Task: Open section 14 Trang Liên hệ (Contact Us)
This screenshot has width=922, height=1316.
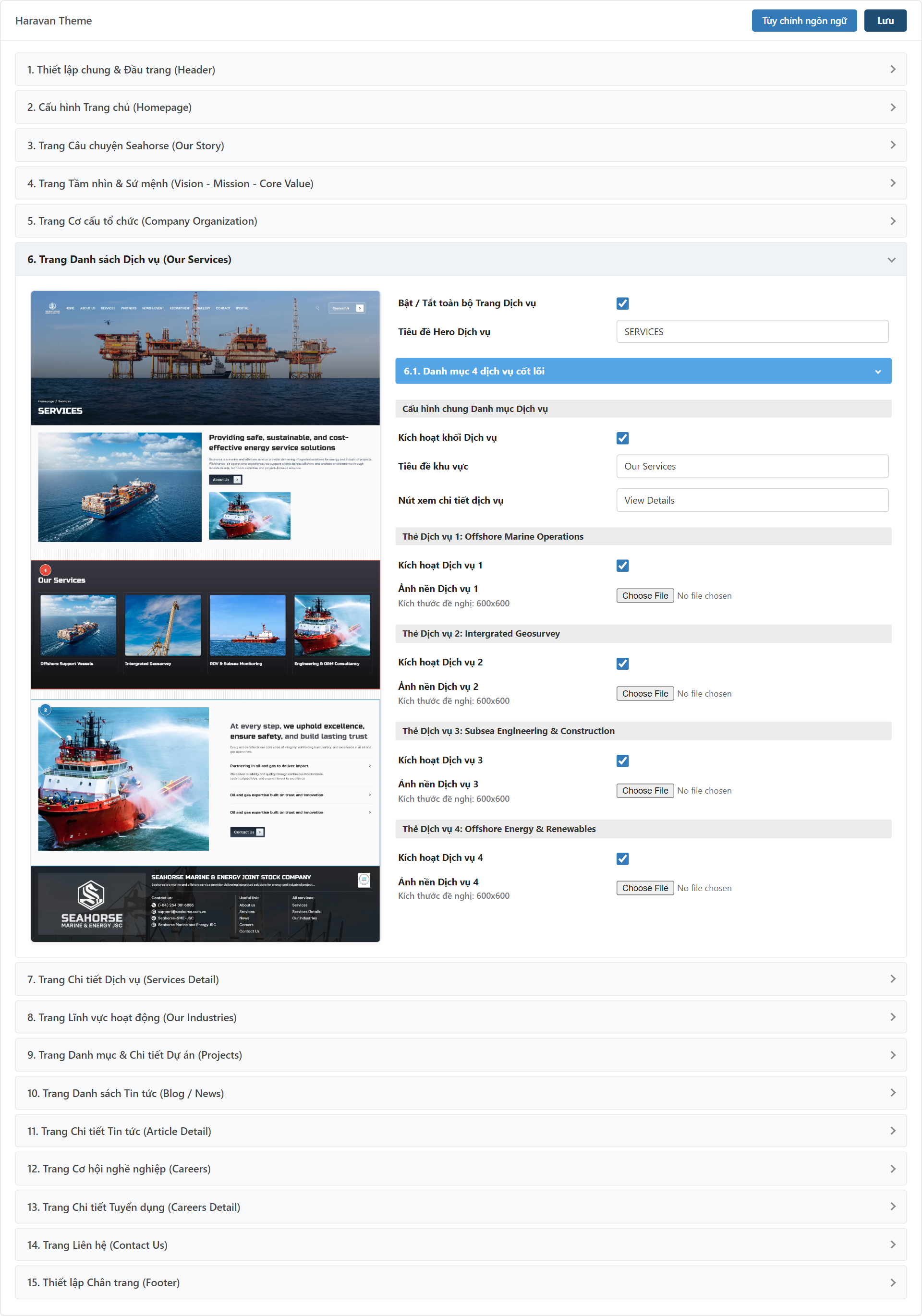Action: click(x=461, y=1245)
